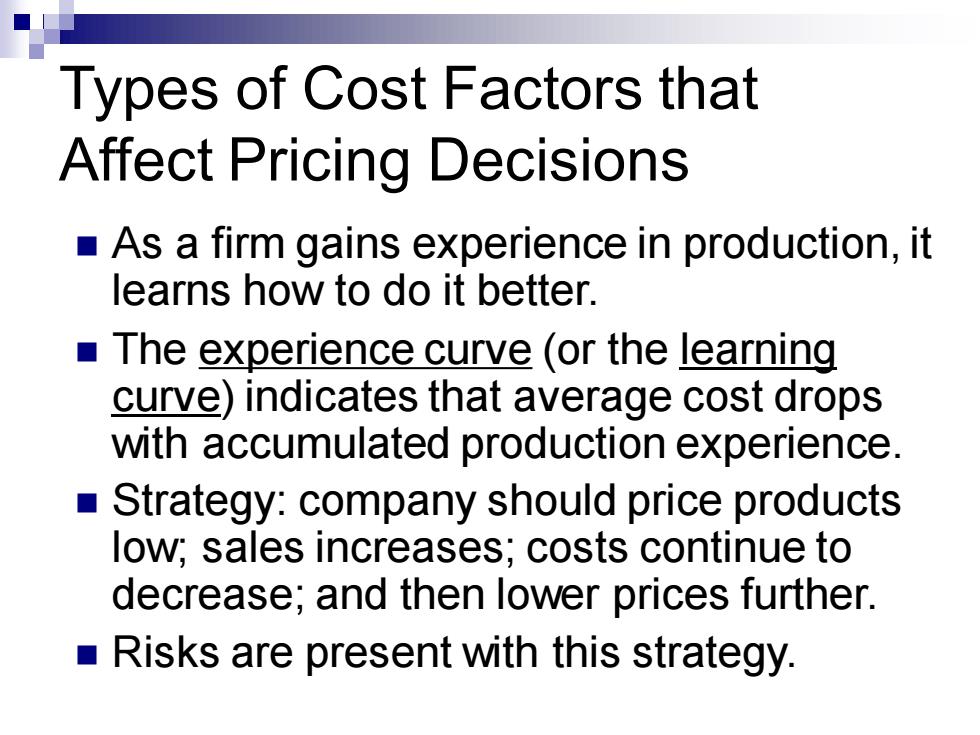Click the text 'with accumulated production experience.'

point(507,444)
